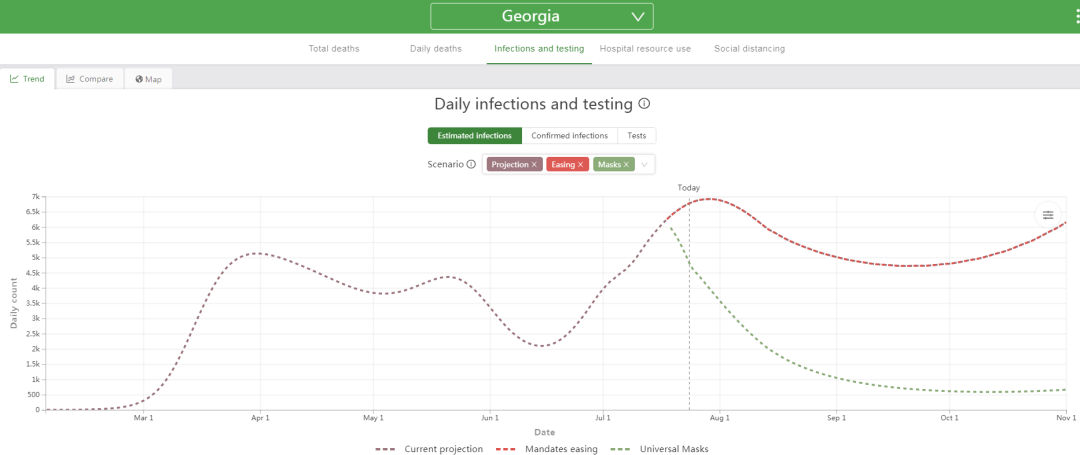Remove the Masks scenario tag
Screen dimensions: 1080x455
click(x=626, y=165)
